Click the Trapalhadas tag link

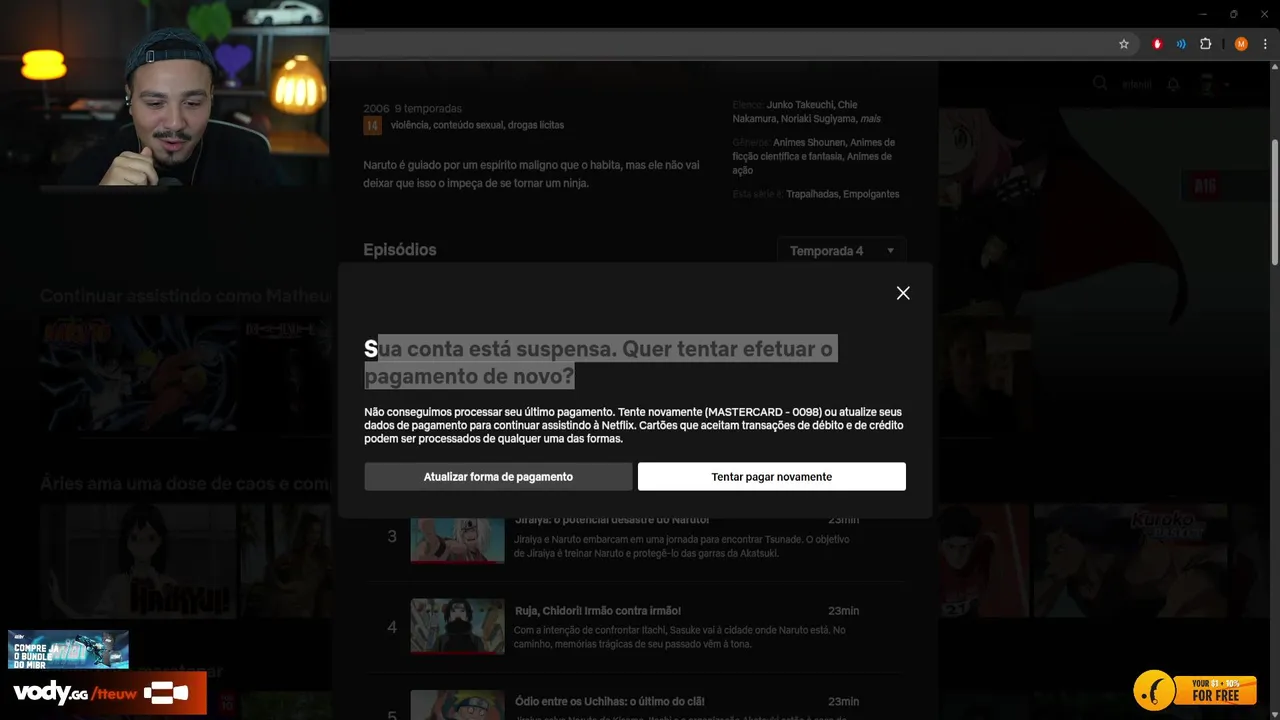(812, 194)
